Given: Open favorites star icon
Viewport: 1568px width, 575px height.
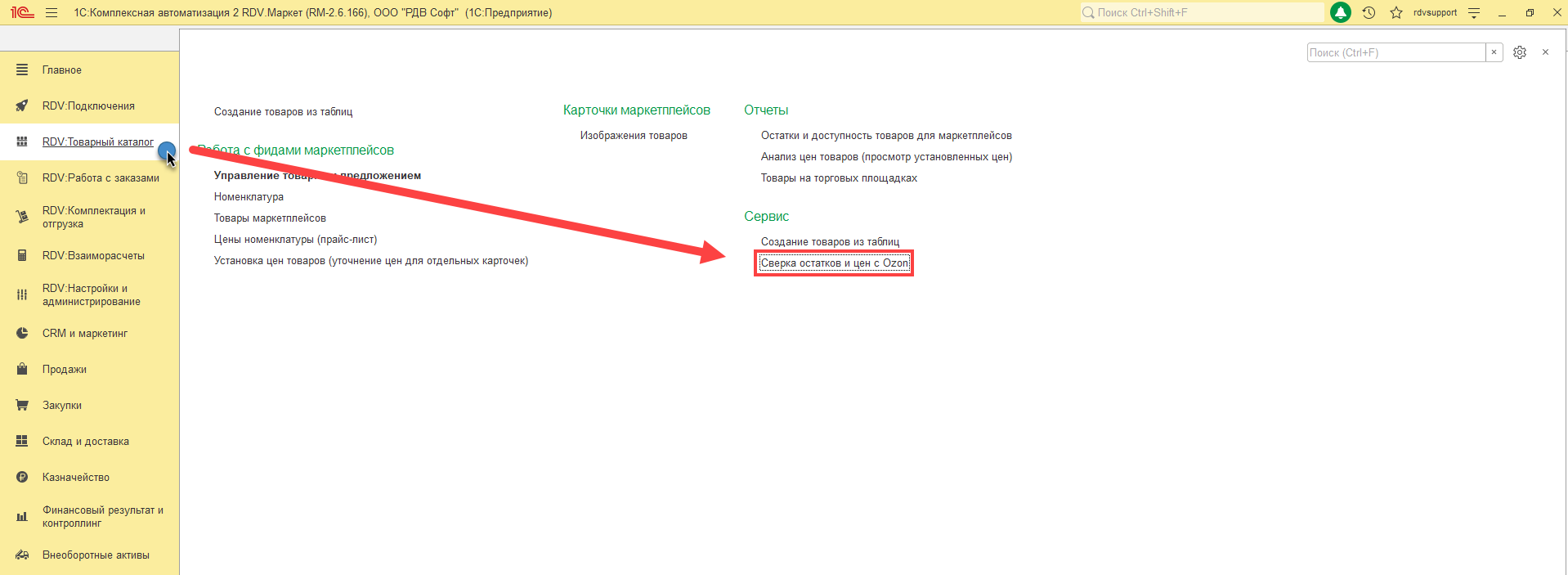Looking at the screenshot, I should pyautogui.click(x=1396, y=12).
